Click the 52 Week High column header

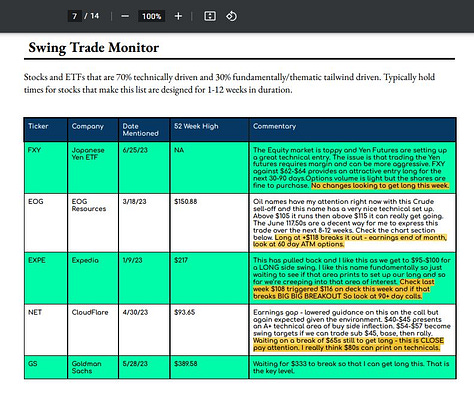[x=209, y=129]
